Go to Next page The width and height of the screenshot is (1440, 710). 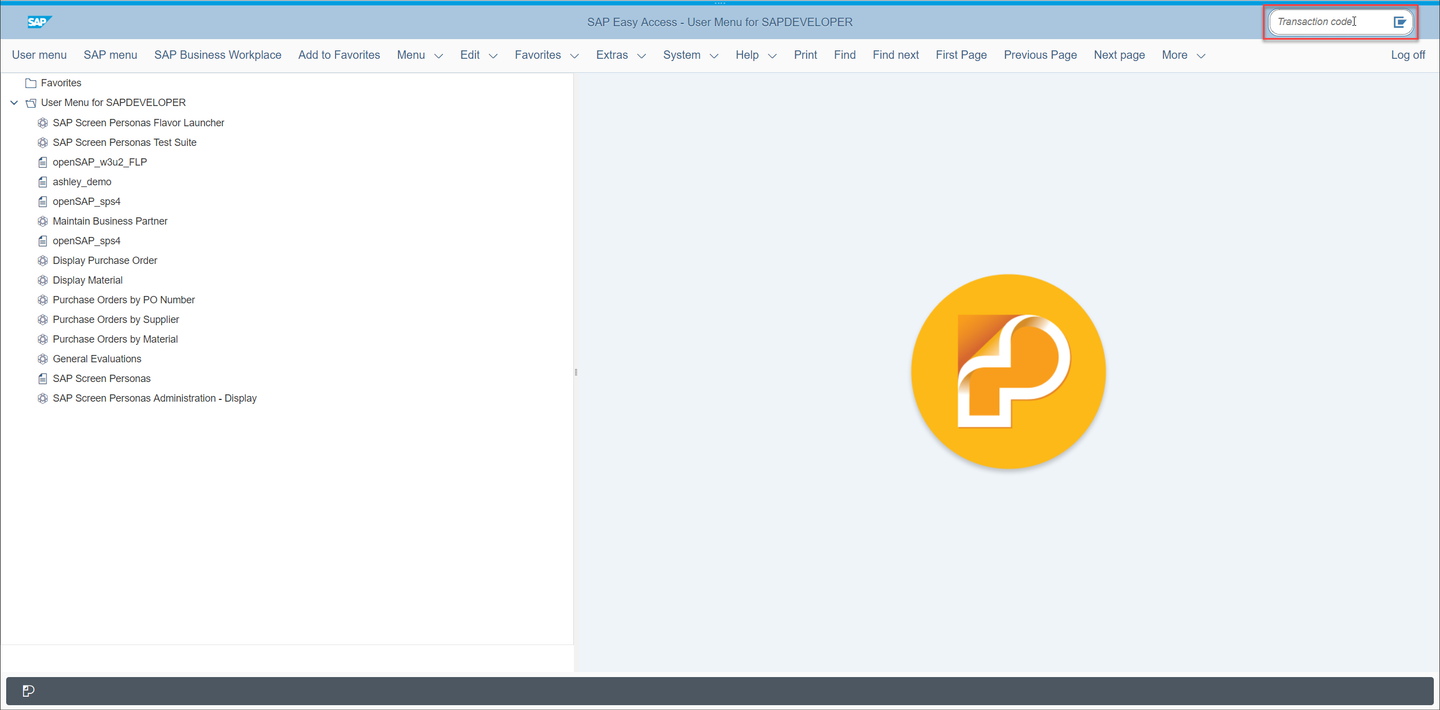click(1119, 55)
